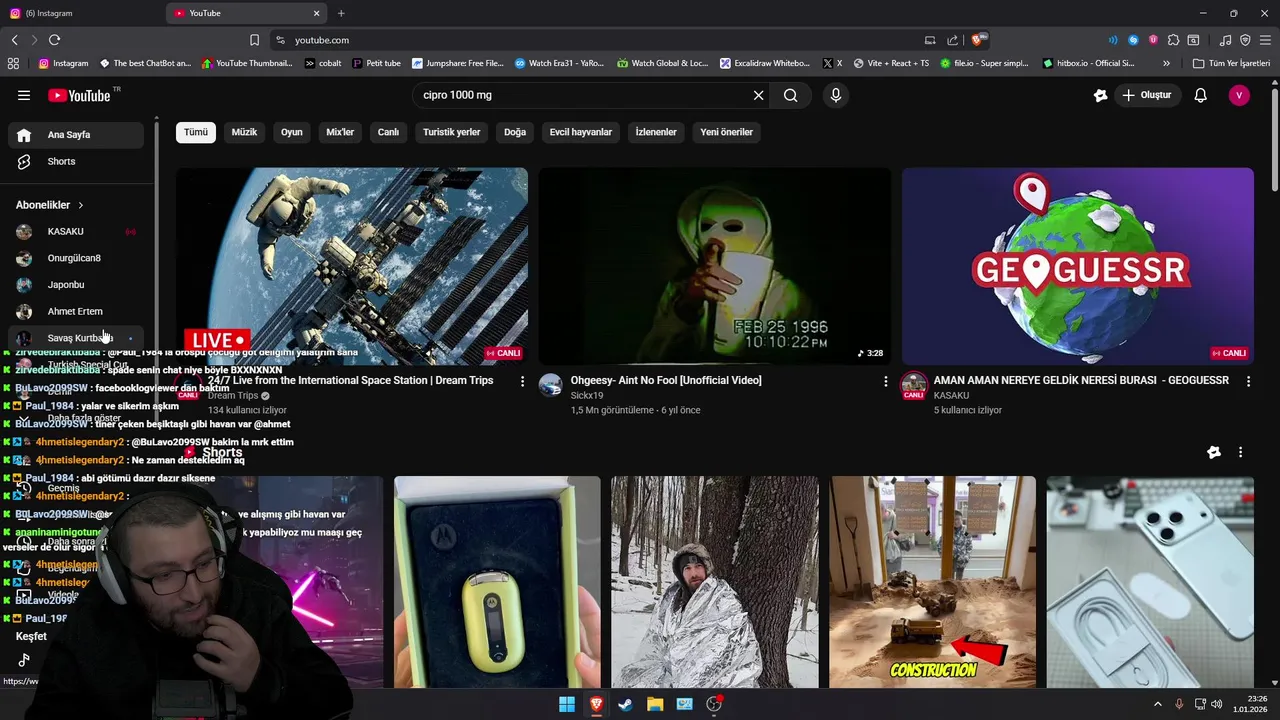
Task: Go to Ana Sayfa in sidebar
Action: [x=76, y=135]
